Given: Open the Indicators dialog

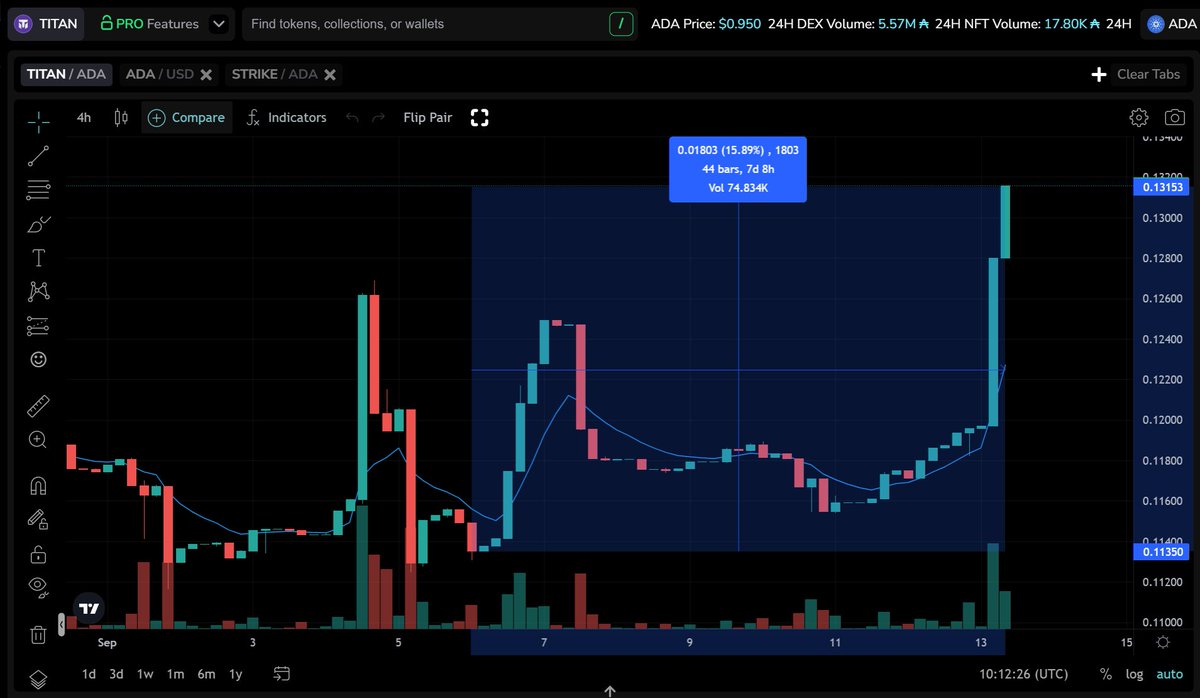Looking at the screenshot, I should pos(287,117).
